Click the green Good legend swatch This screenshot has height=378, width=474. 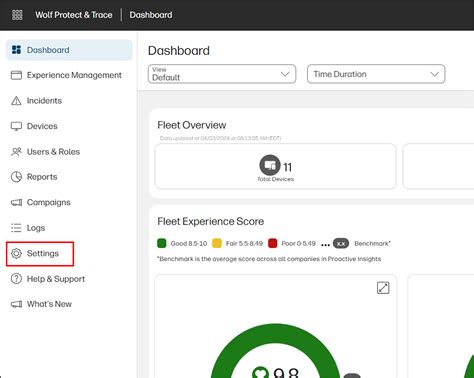[x=162, y=243]
